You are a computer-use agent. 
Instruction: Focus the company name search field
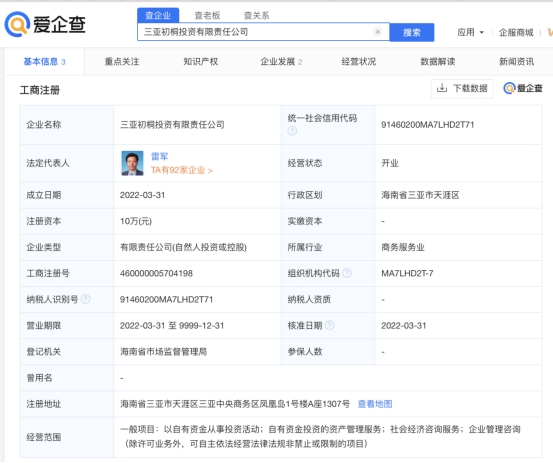pyautogui.click(x=263, y=32)
